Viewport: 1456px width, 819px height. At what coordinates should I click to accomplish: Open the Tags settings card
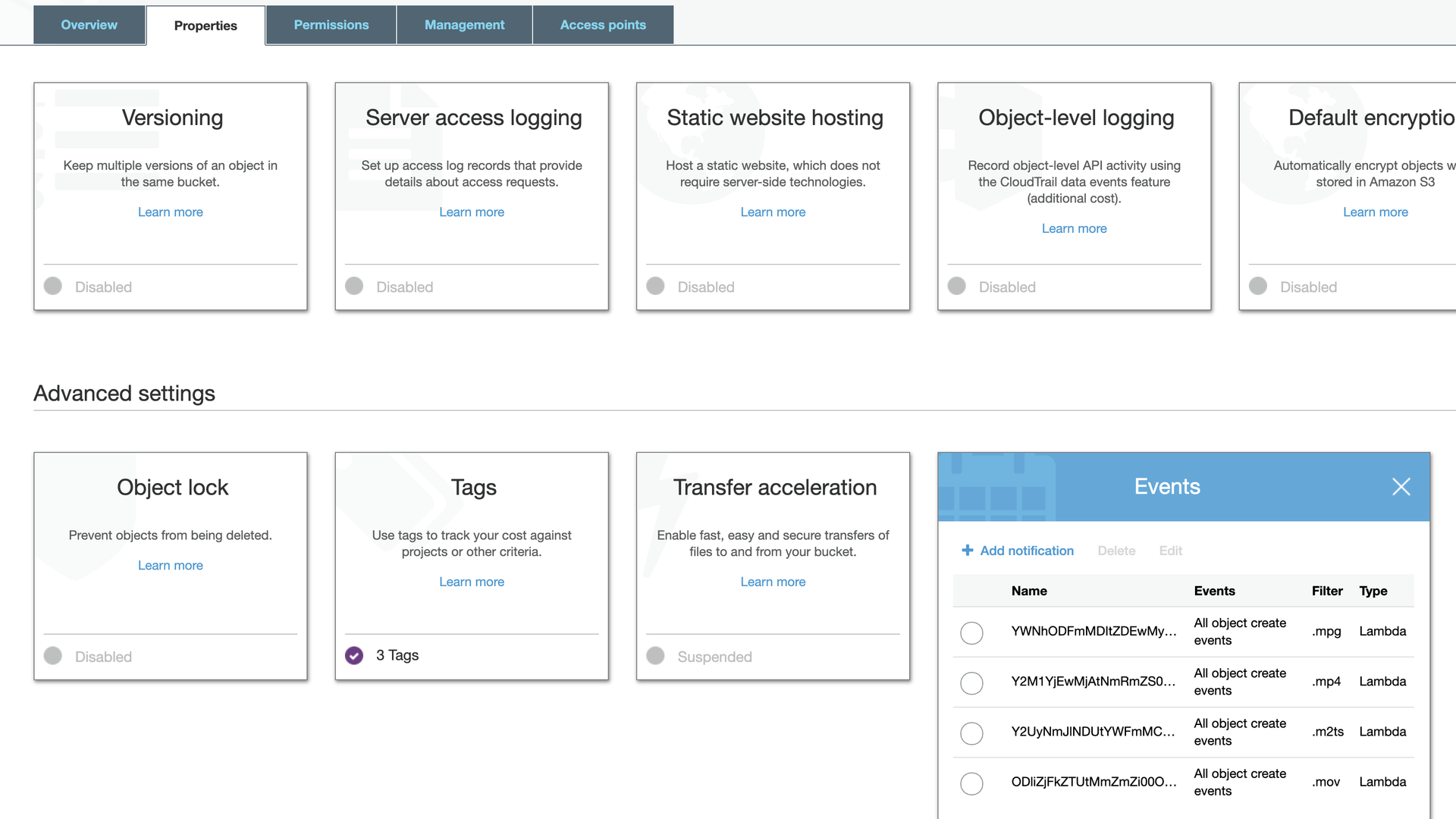click(x=472, y=488)
